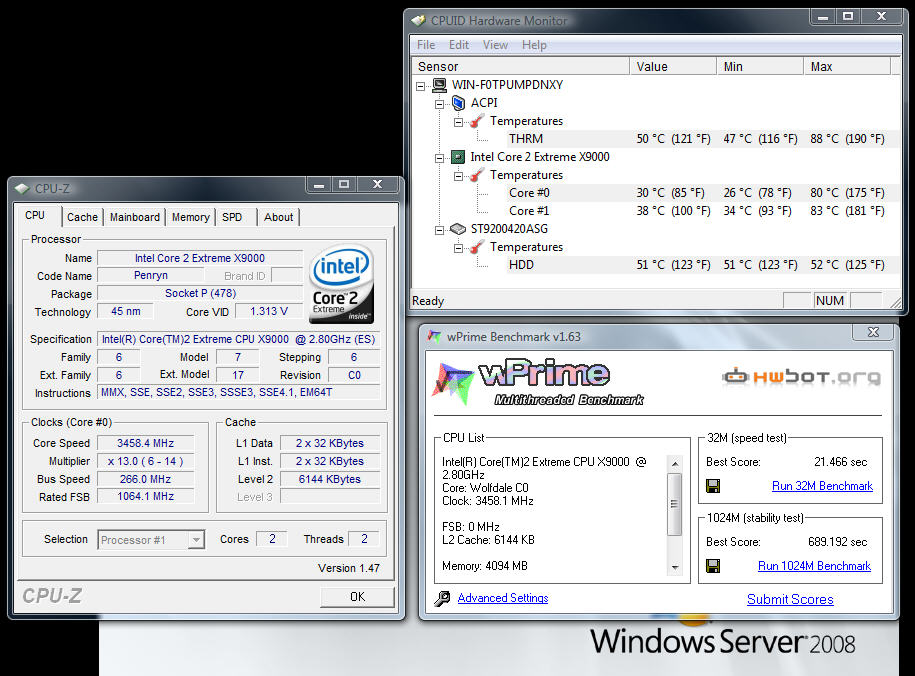Switch to the SPD tab in CPU-Z
The height and width of the screenshot is (676, 915).
pyautogui.click(x=232, y=217)
